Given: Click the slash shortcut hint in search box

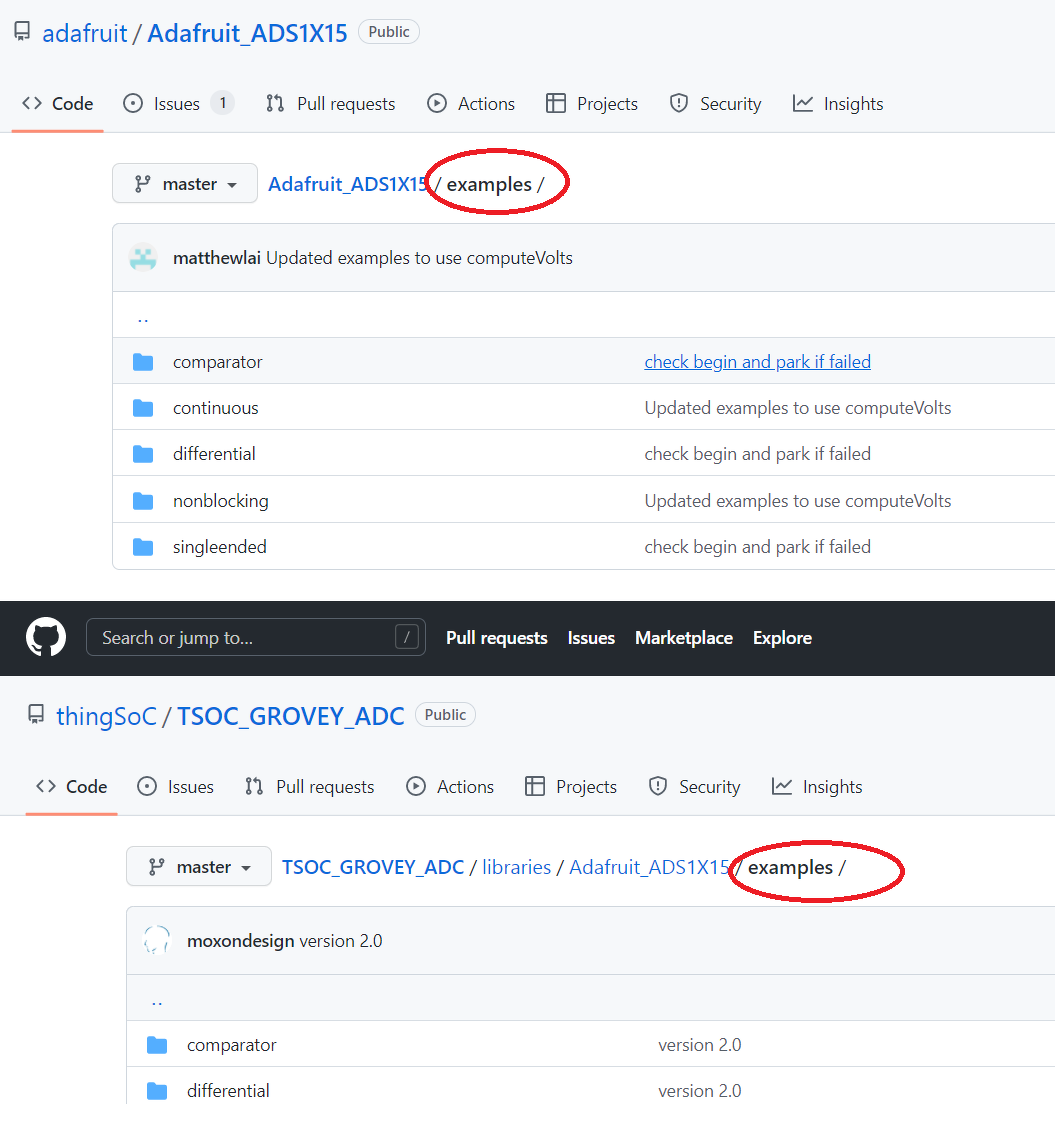Looking at the screenshot, I should point(407,637).
